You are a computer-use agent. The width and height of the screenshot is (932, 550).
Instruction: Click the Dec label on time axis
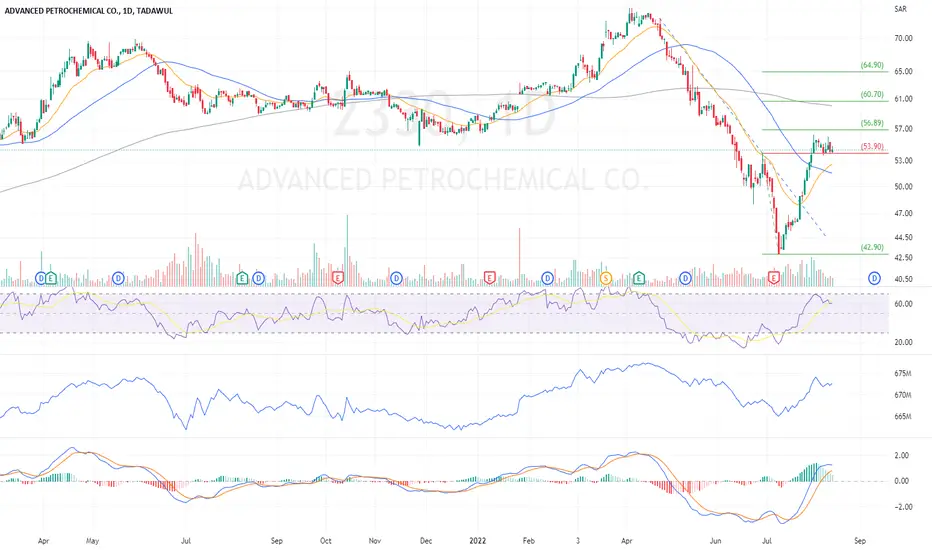pyautogui.click(x=426, y=541)
